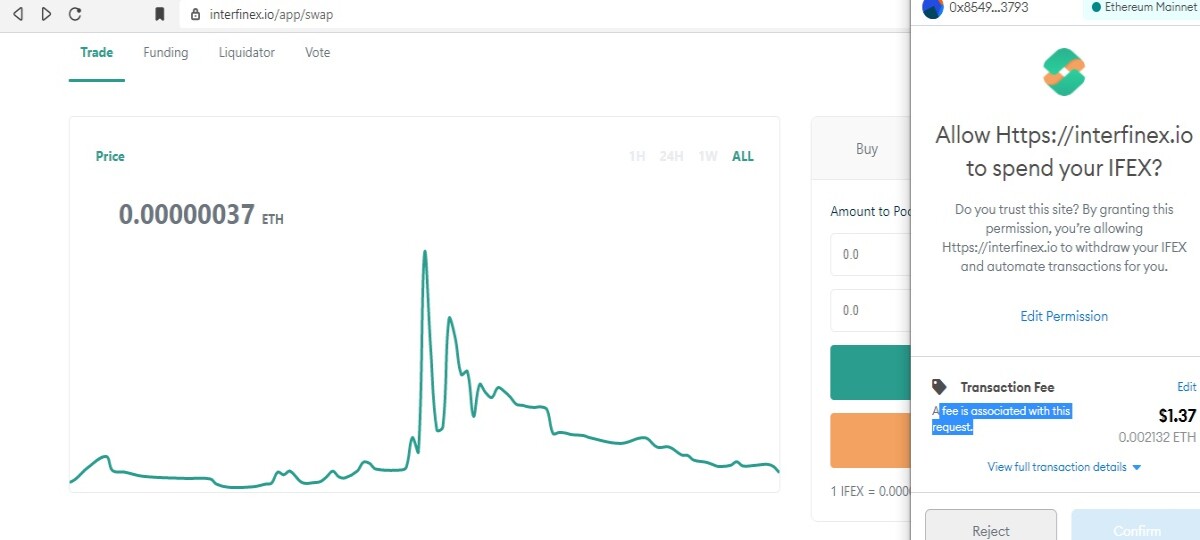The image size is (1200, 540).
Task: Click the Edit Permission link
Action: pyautogui.click(x=1064, y=316)
